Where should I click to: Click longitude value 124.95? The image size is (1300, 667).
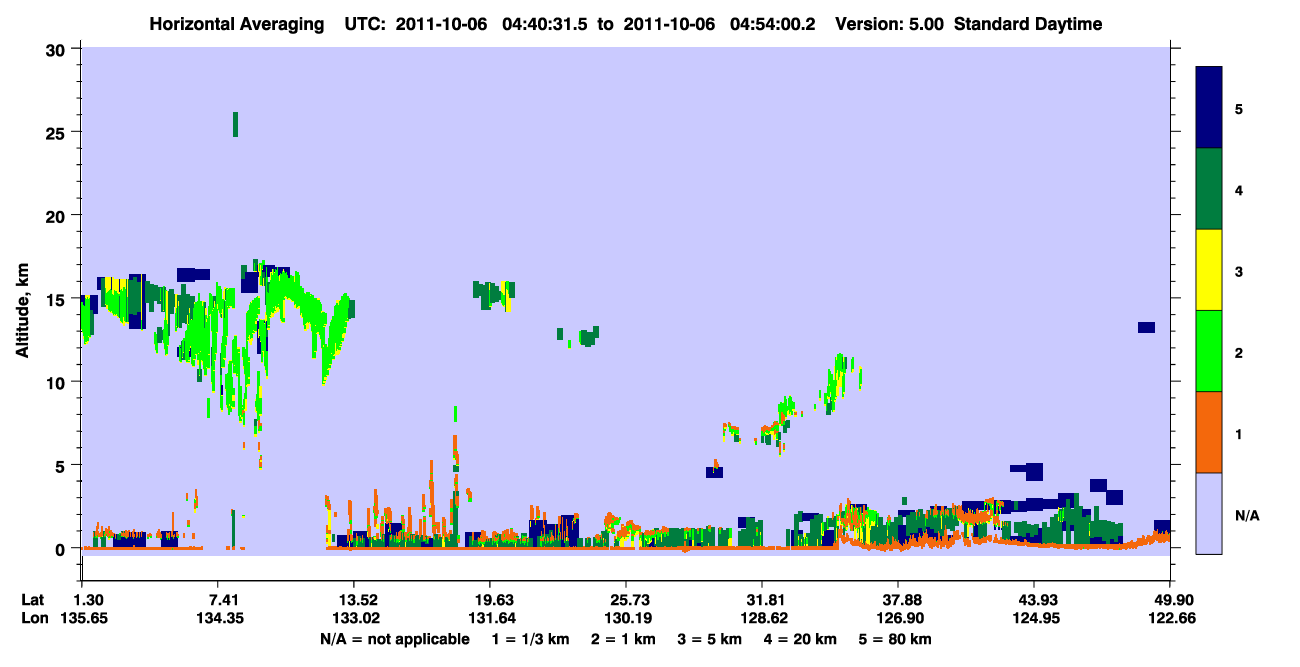pos(1034,618)
